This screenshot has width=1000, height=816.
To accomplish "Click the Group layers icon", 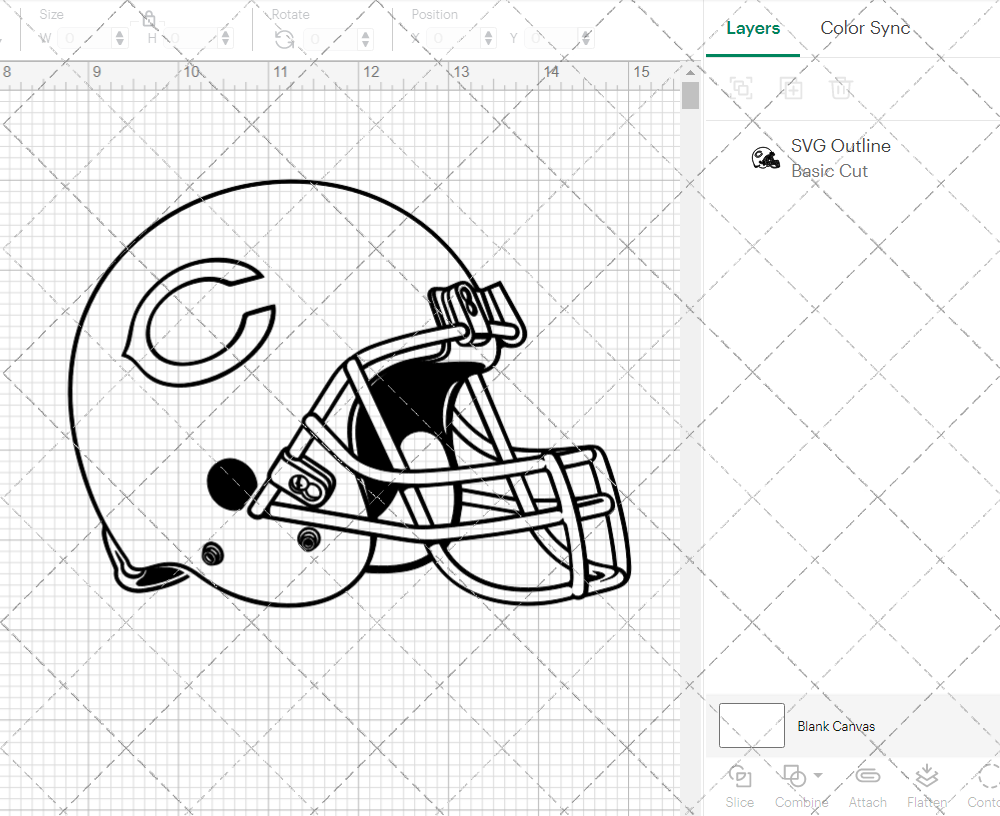I will point(741,87).
